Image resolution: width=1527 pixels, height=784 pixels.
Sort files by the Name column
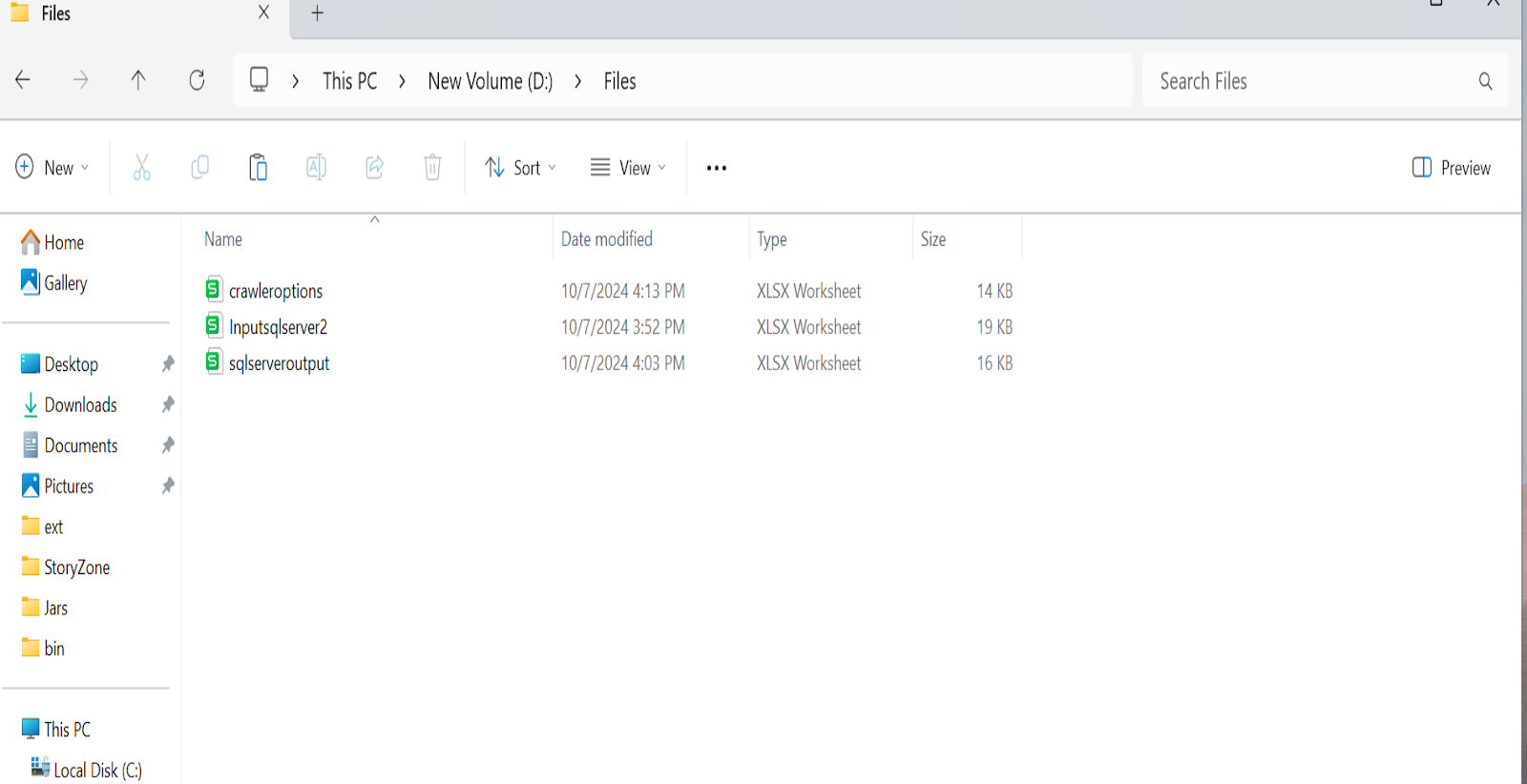tap(223, 239)
